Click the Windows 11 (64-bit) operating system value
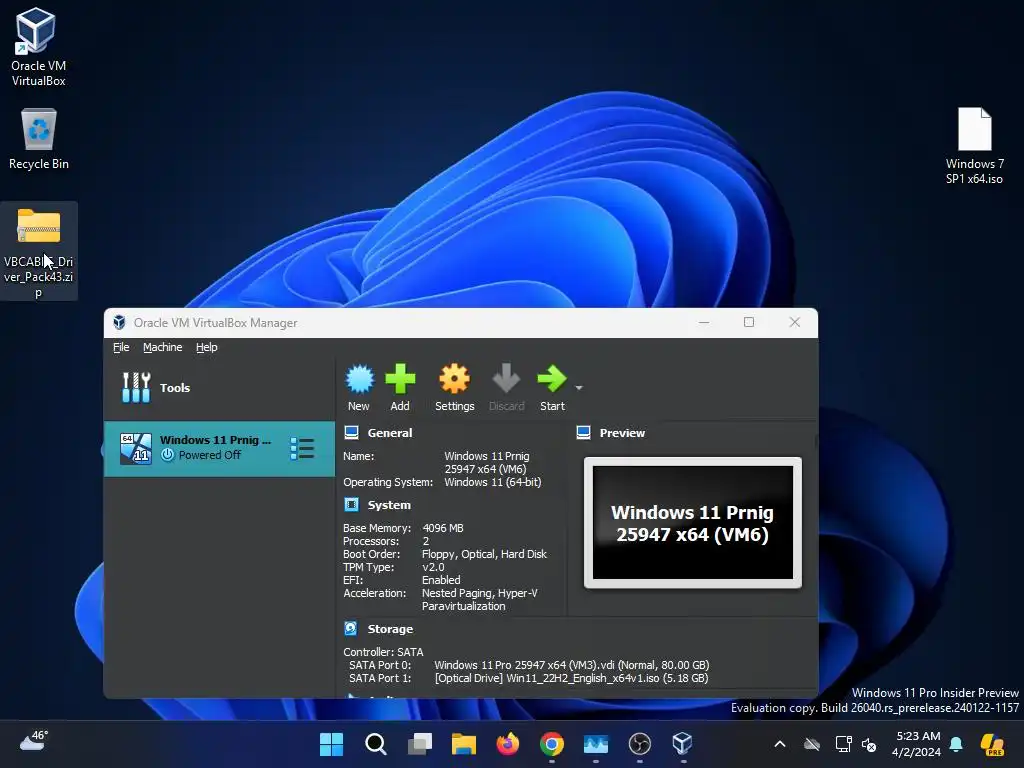 [x=492, y=482]
